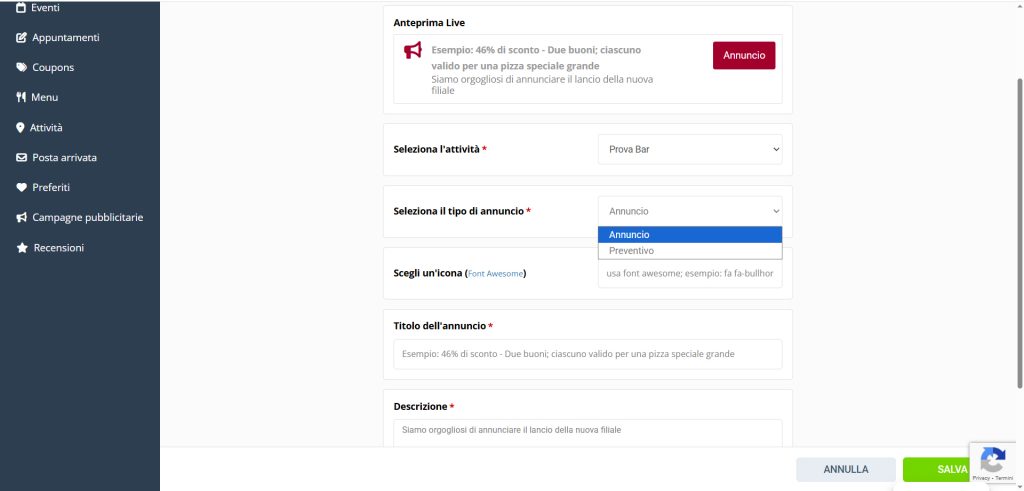Open the Prova Bar activity dropdown
This screenshot has width=1024, height=491.
[x=690, y=150]
